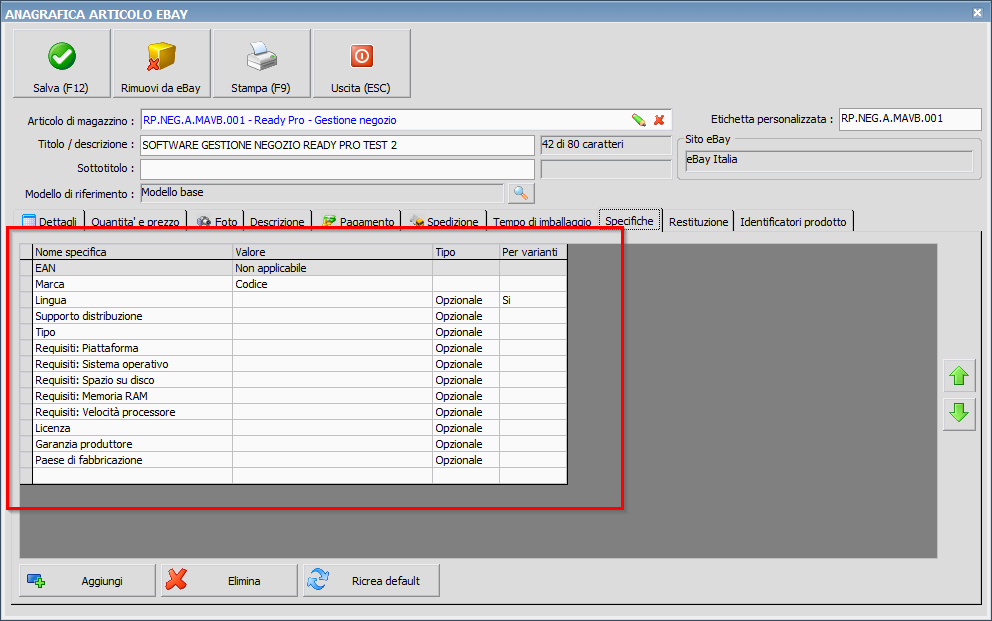
Task: Click Uscita (ESC) exit button
Action: 361,63
